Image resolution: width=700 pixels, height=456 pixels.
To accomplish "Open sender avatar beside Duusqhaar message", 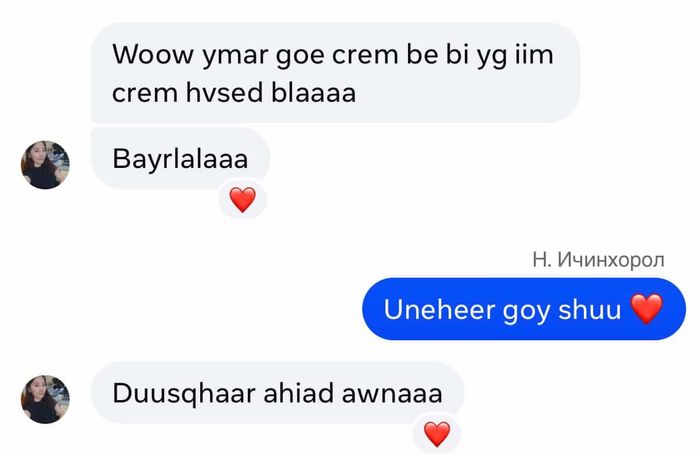I will click(x=45, y=399).
